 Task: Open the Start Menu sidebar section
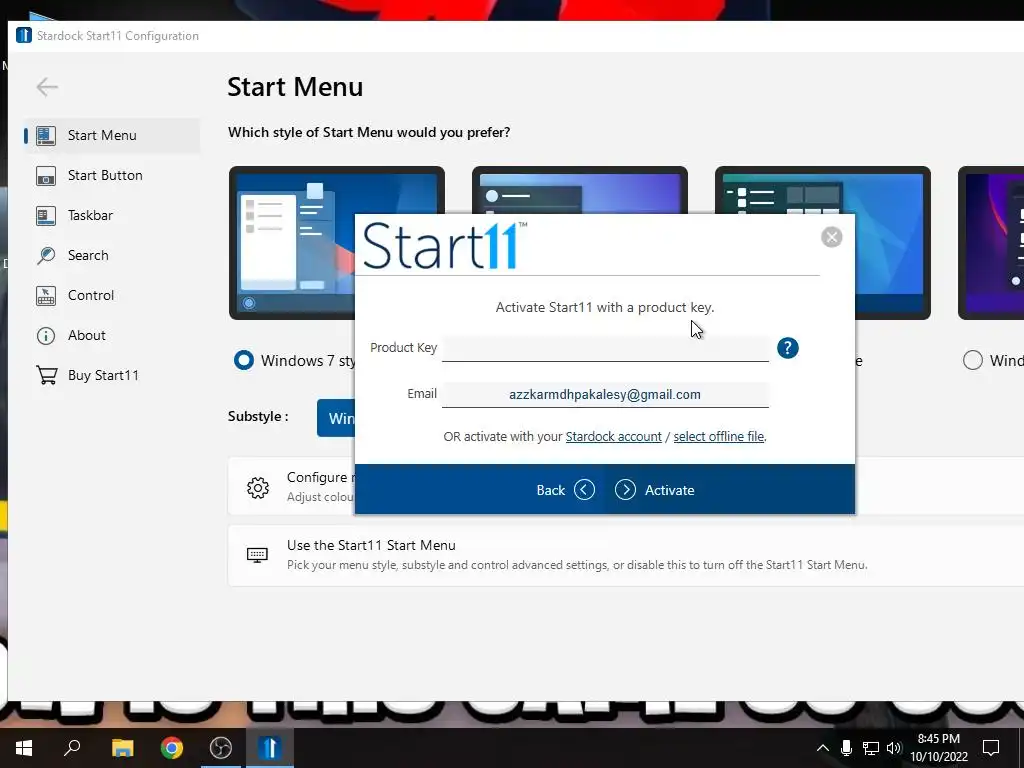112,135
